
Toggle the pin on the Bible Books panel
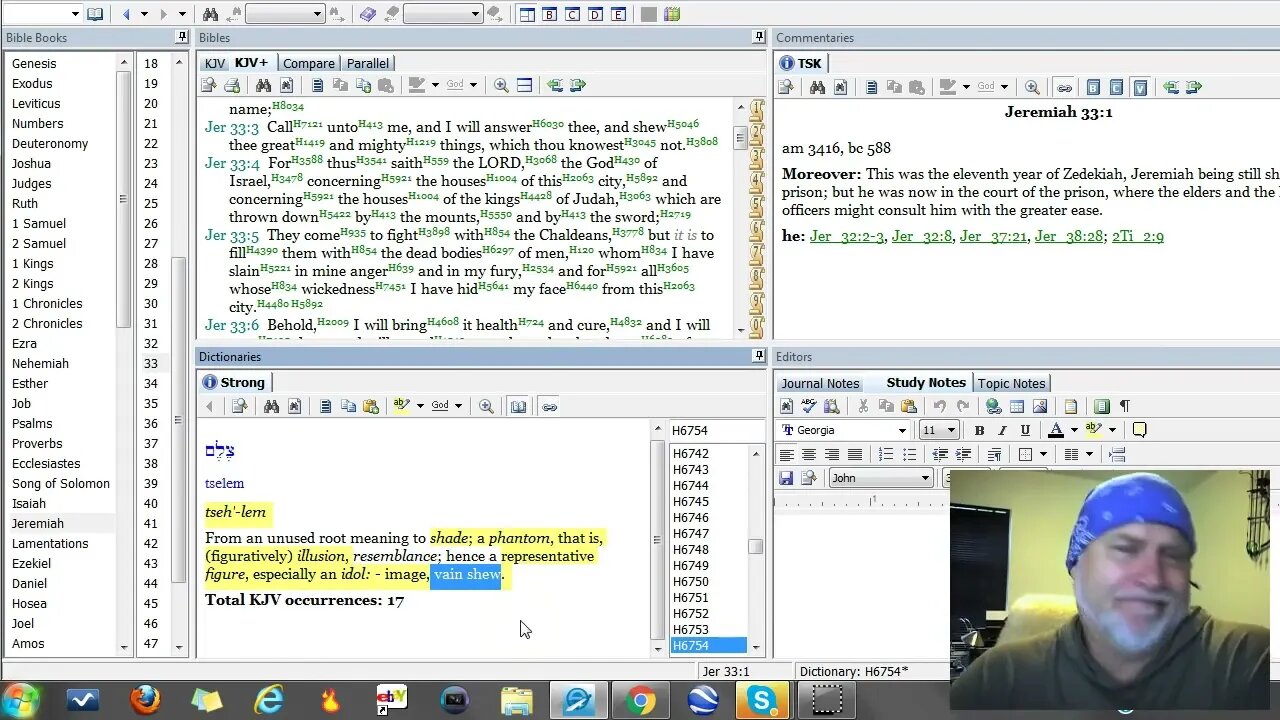[x=182, y=37]
